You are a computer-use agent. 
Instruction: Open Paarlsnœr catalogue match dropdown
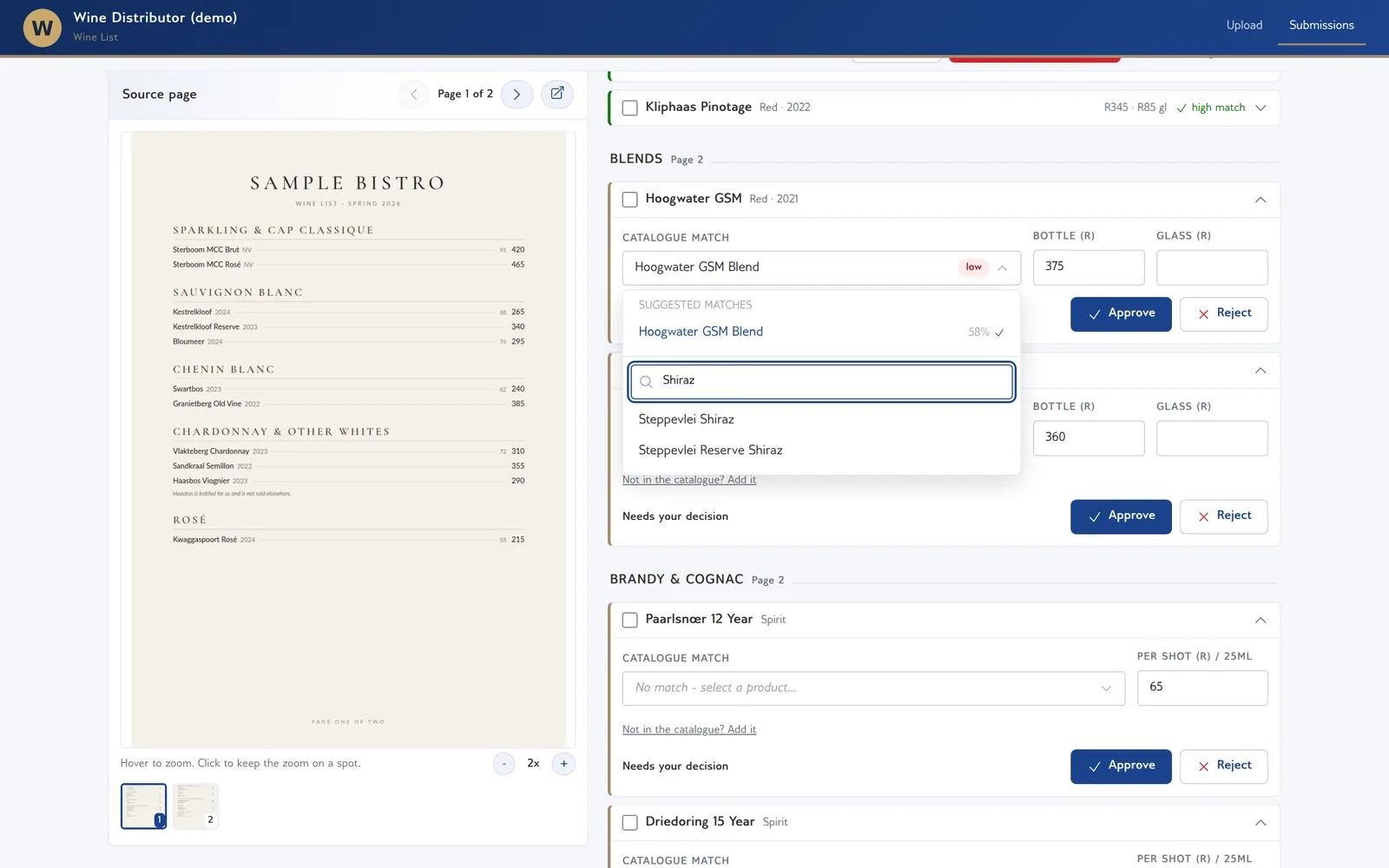pyautogui.click(x=873, y=688)
